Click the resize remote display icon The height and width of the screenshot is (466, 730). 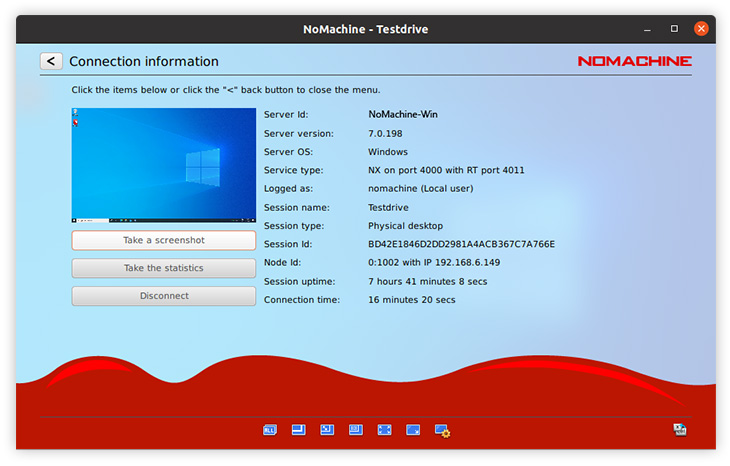[355, 430]
